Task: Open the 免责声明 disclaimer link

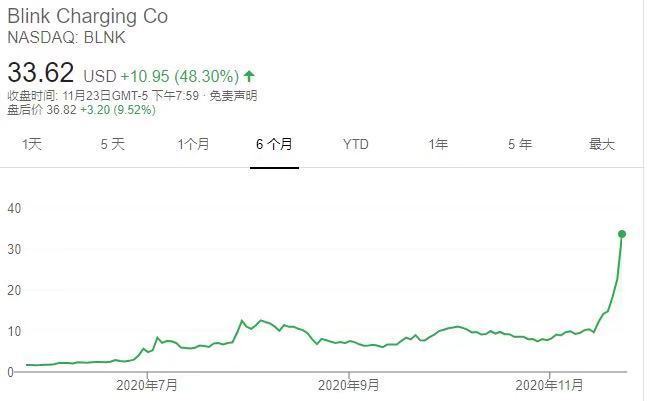Action: click(x=233, y=96)
